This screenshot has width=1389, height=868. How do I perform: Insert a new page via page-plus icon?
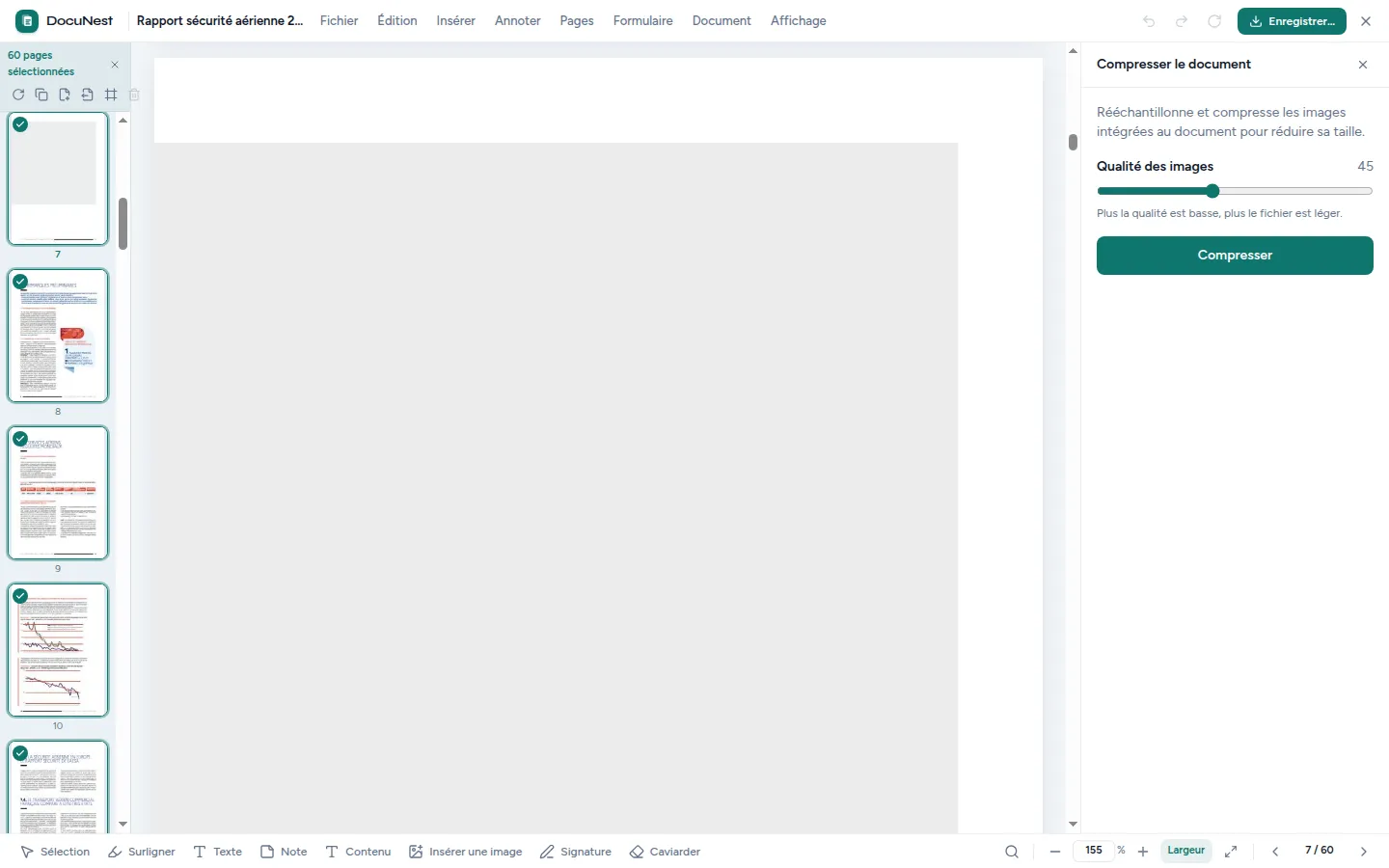pyautogui.click(x=65, y=95)
